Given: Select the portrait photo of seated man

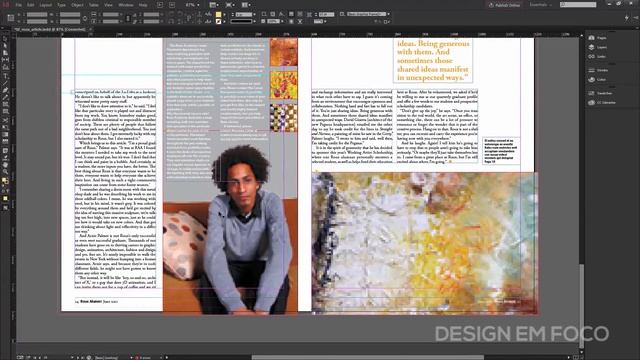Looking at the screenshot, I should (230, 229).
